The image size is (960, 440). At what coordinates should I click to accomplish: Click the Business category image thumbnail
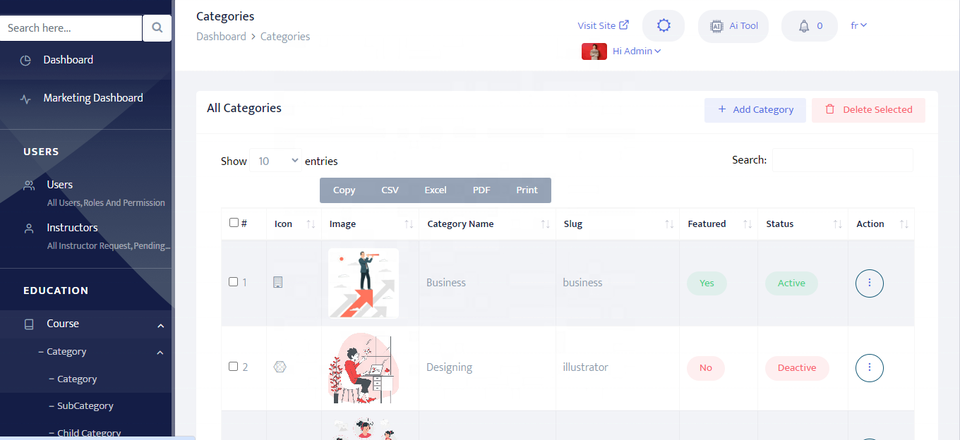(x=363, y=283)
